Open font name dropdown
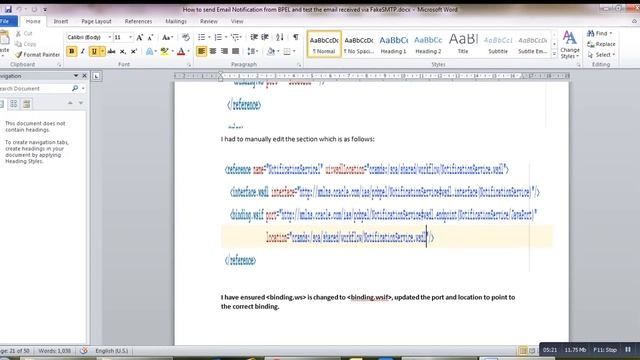640x360 pixels. pos(109,38)
